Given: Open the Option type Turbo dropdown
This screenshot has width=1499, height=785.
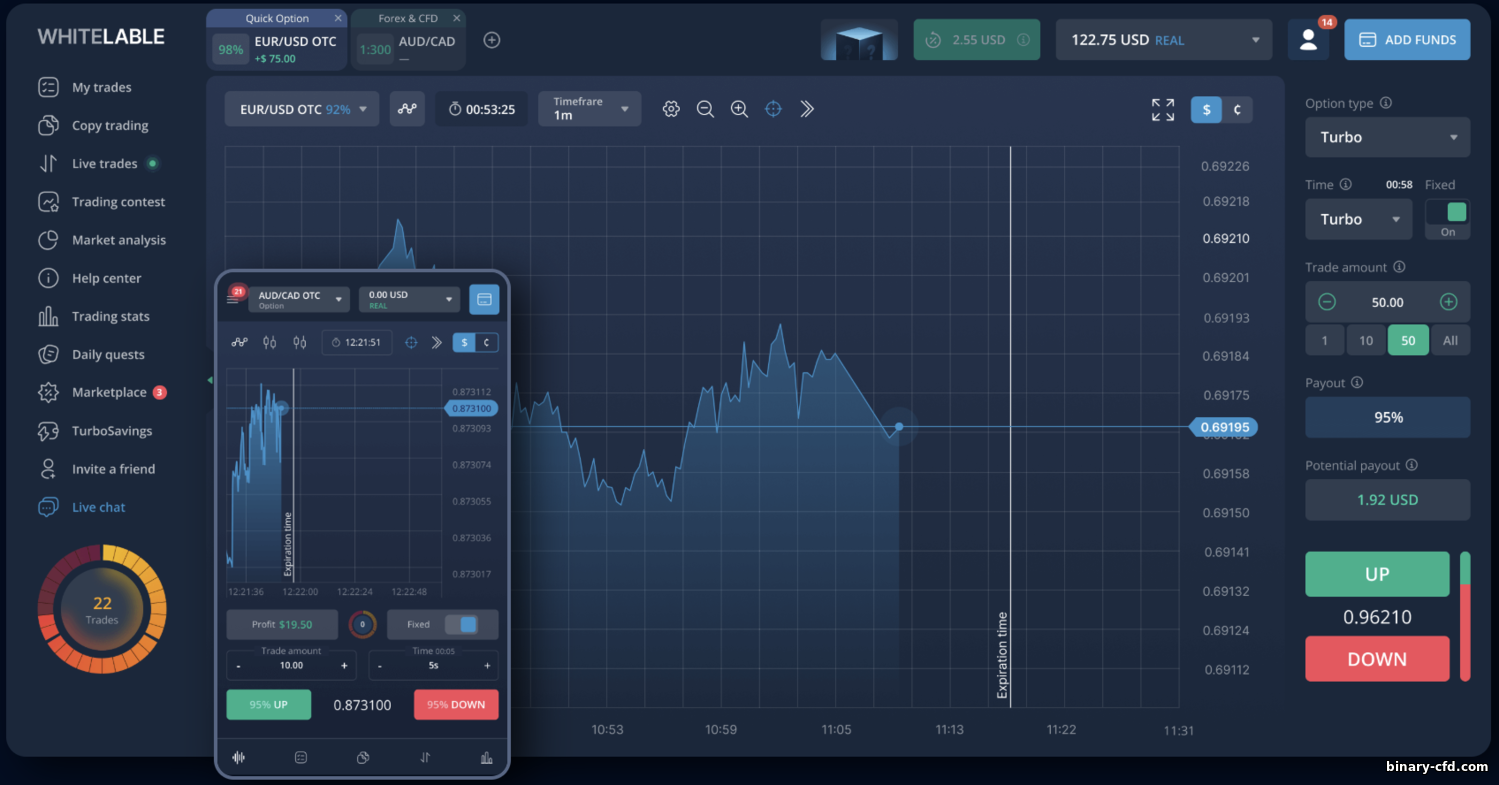Looking at the screenshot, I should click(1387, 137).
